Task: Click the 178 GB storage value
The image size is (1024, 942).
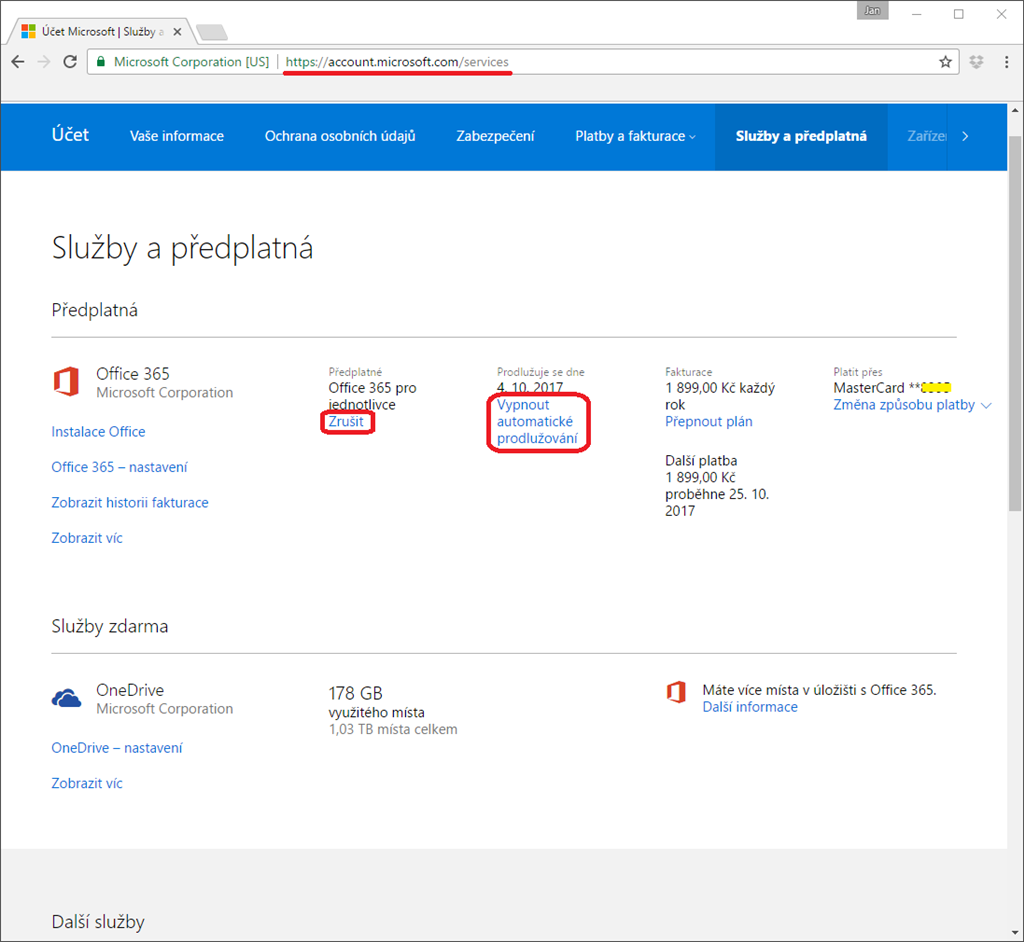Action: click(x=355, y=692)
